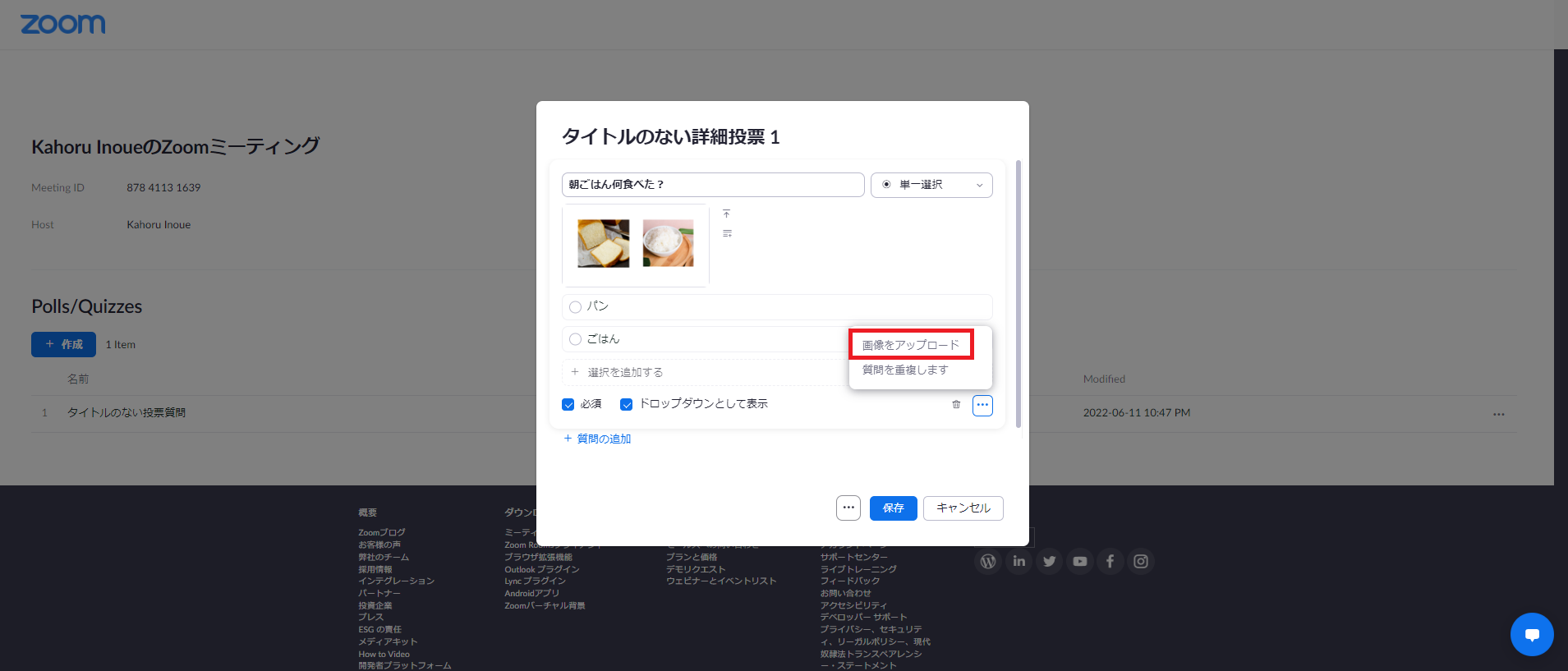Click the bread image thumbnail

tap(603, 243)
